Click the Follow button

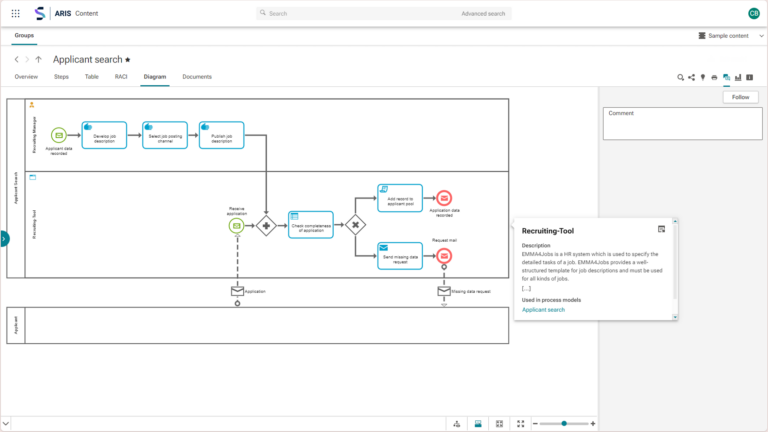point(740,97)
